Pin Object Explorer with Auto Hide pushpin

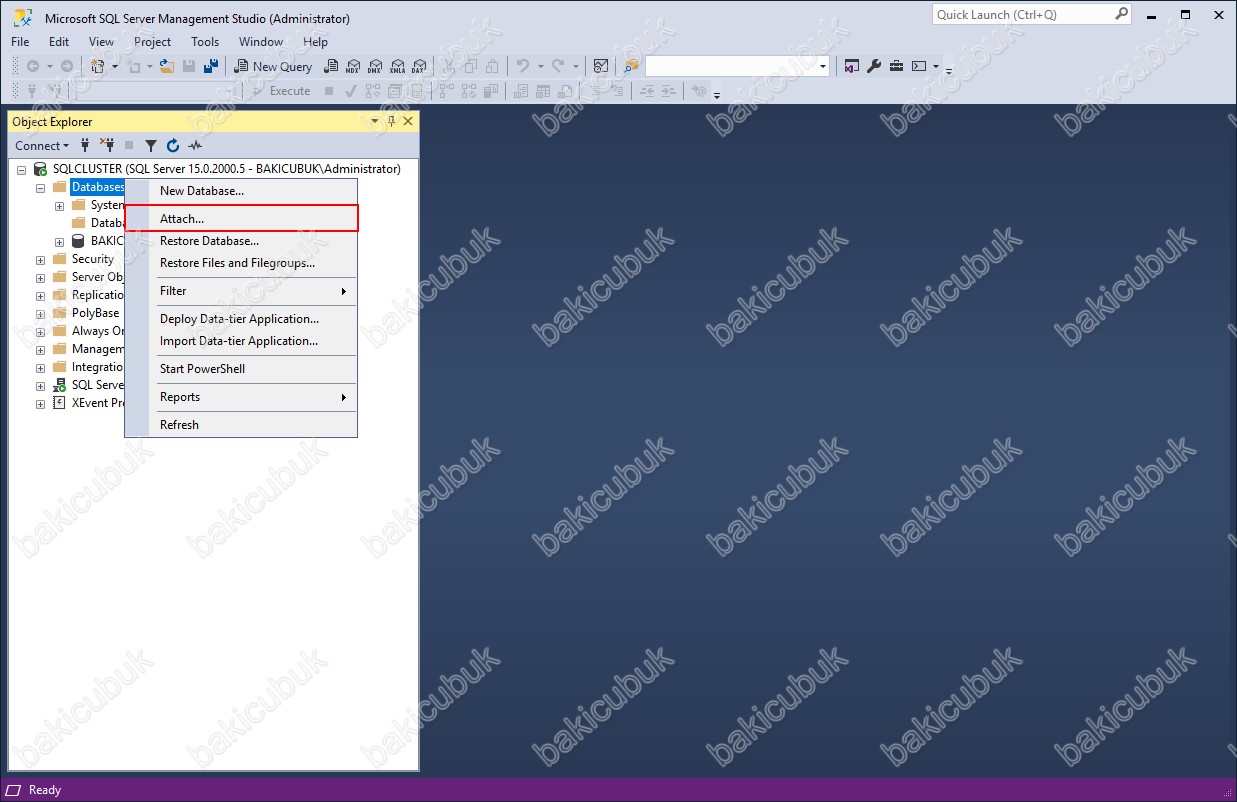(391, 121)
